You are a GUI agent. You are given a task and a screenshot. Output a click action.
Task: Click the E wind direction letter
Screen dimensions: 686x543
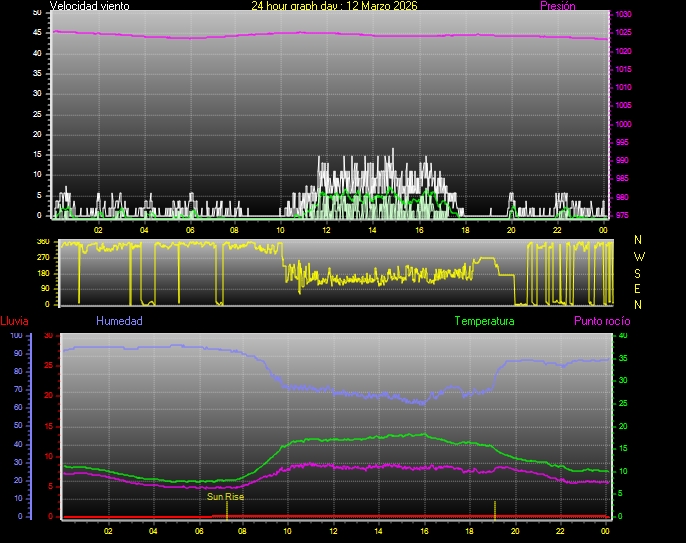638,288
